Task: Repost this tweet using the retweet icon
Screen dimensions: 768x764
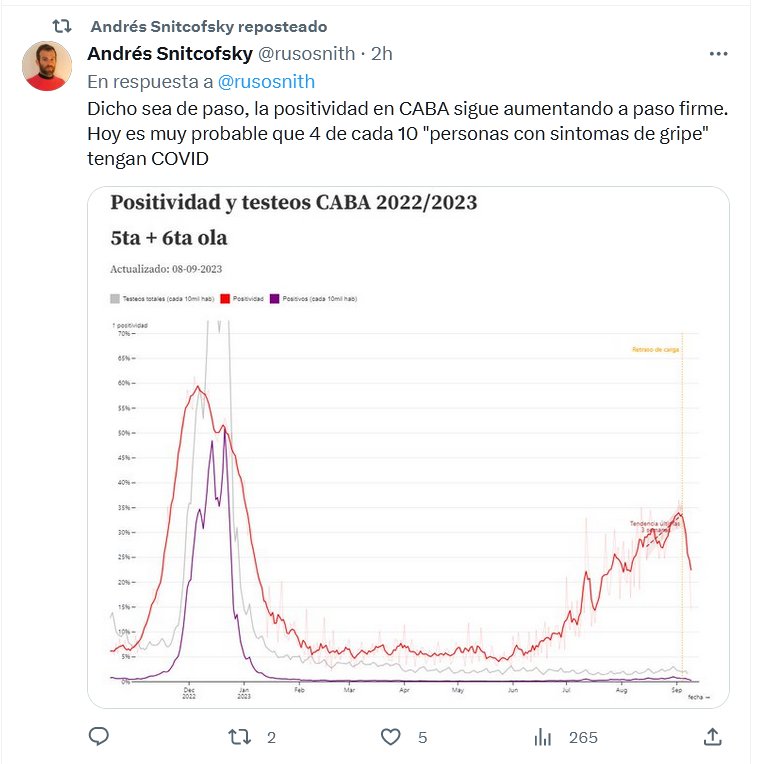Action: tap(240, 737)
